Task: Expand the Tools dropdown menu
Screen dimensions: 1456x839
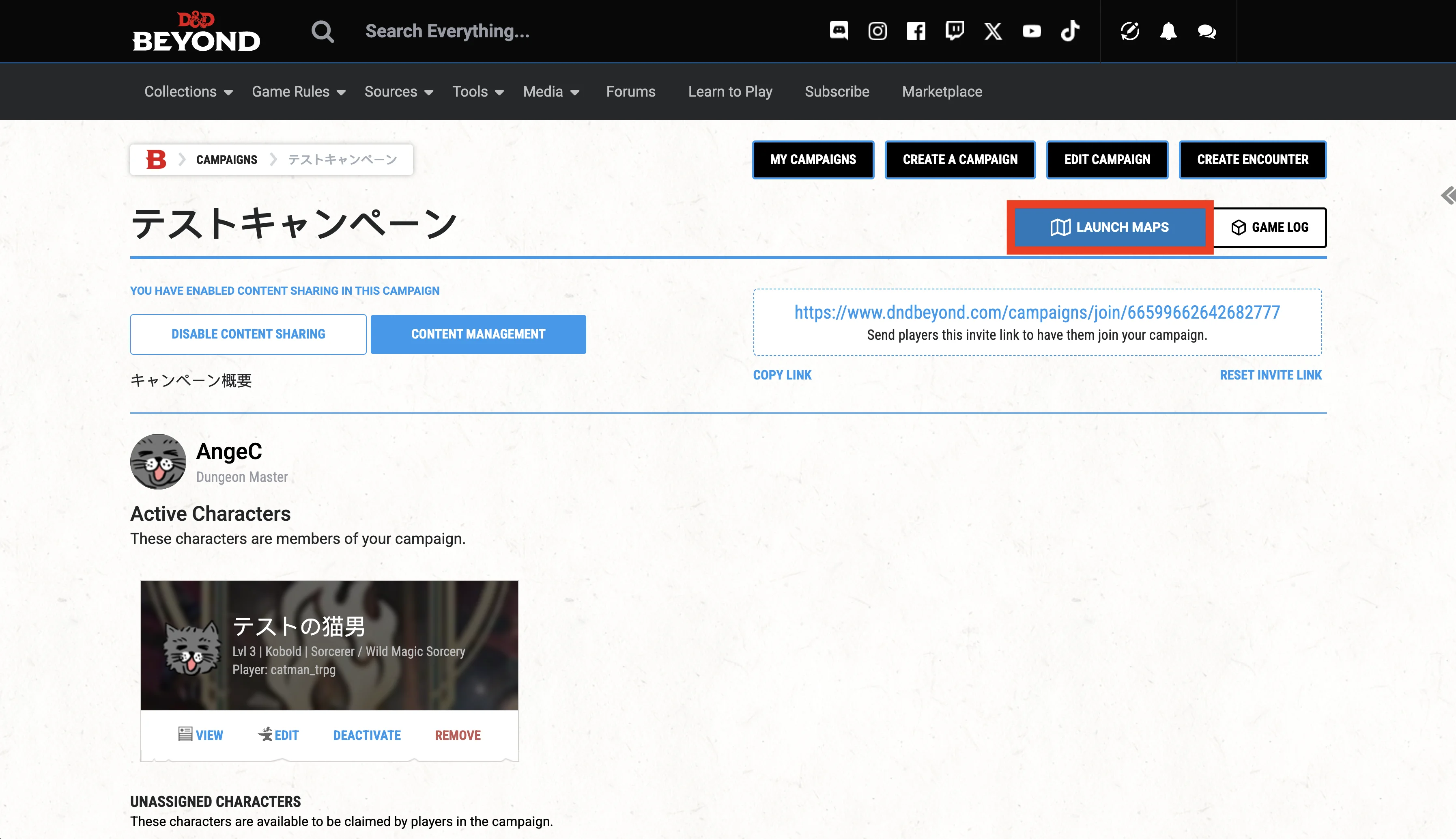Action: (x=478, y=92)
